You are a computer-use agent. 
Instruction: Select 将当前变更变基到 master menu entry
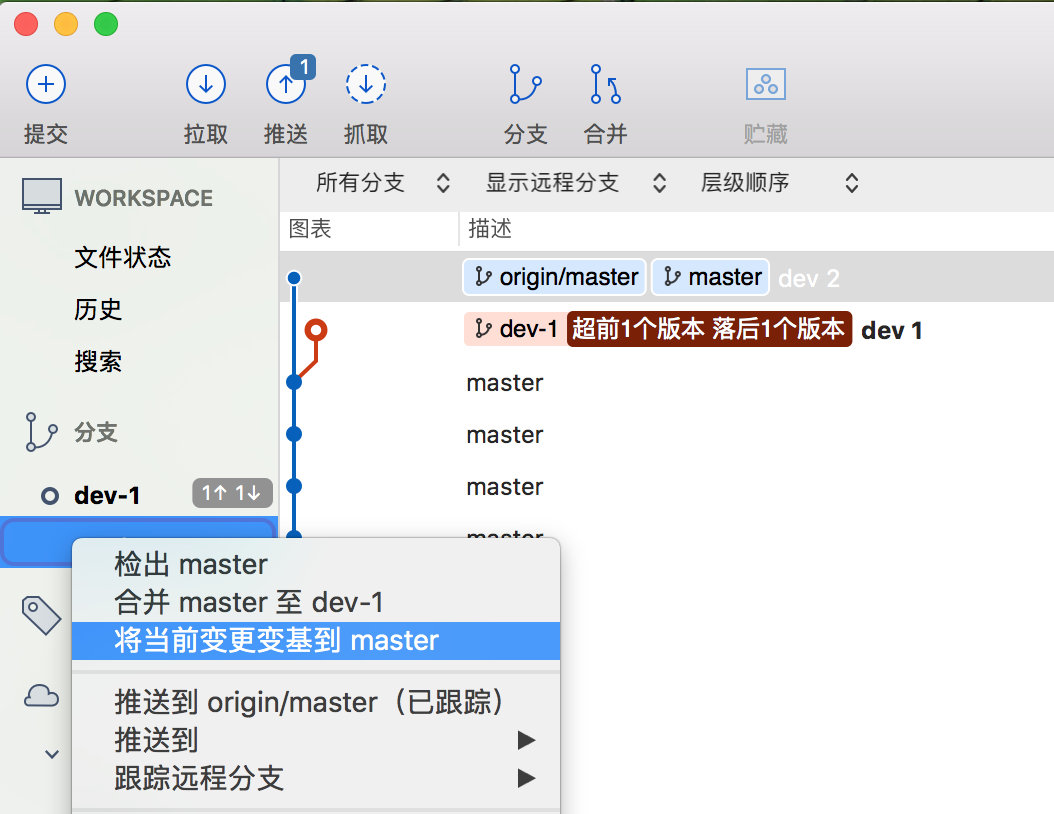click(x=277, y=640)
